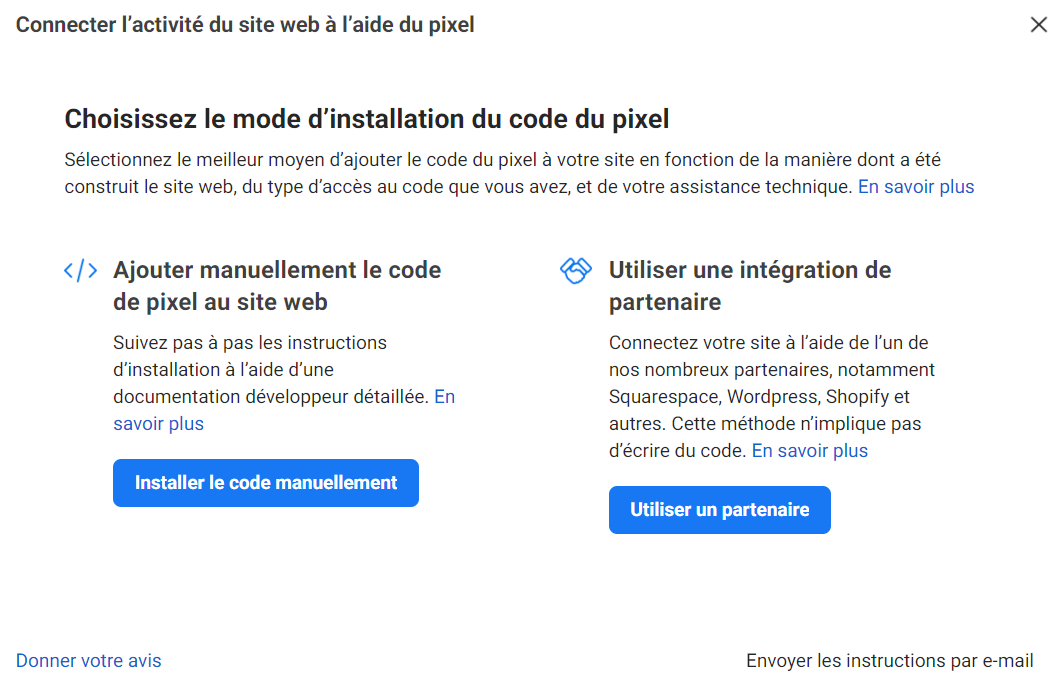1057x684 pixels.
Task: Click the Donner votre avis link
Action: coord(88,661)
